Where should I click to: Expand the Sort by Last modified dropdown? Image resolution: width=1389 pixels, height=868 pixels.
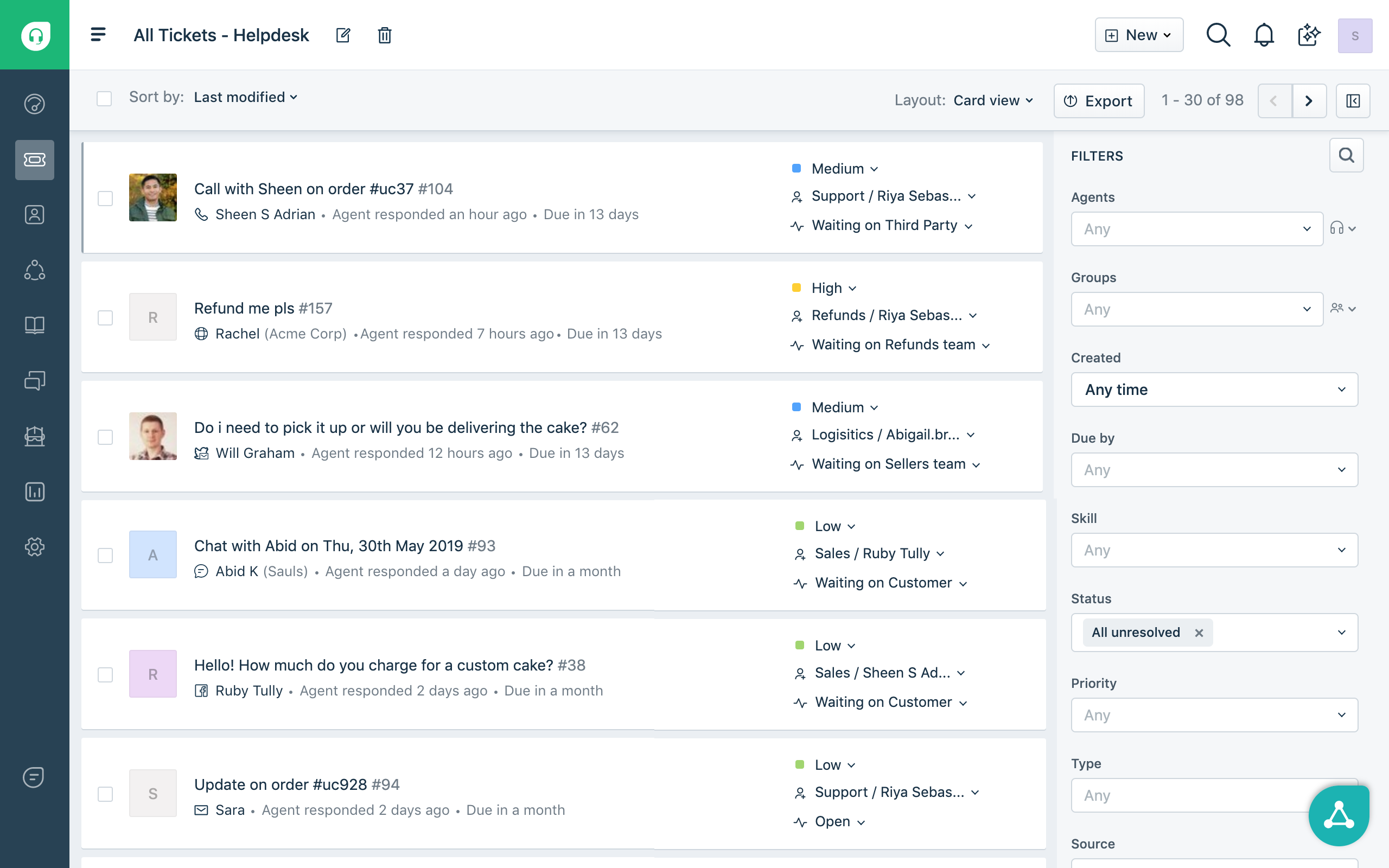coord(245,97)
